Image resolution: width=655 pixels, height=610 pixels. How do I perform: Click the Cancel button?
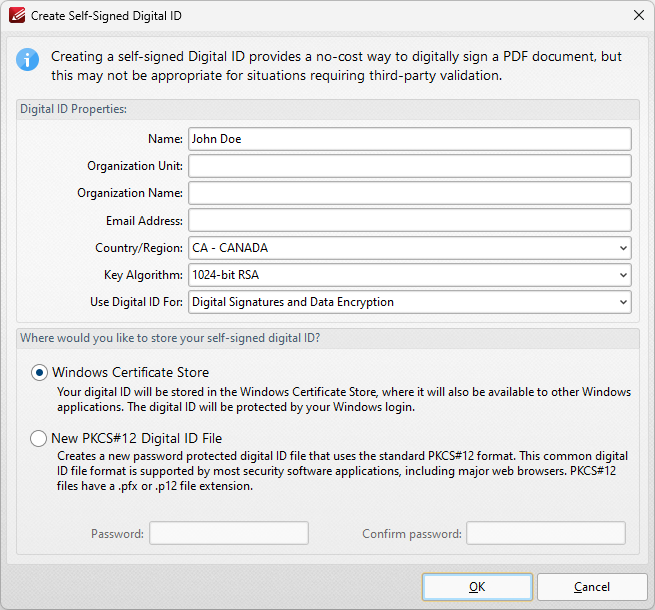click(592, 587)
